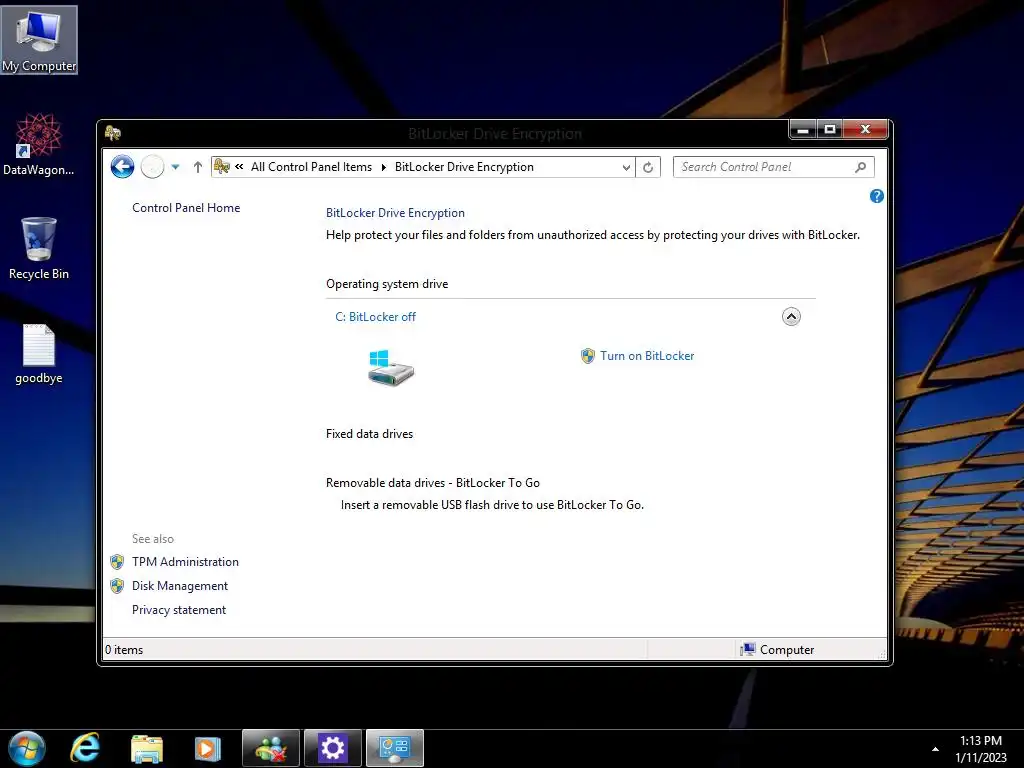Click the messenger people taskbar icon

pos(271,748)
